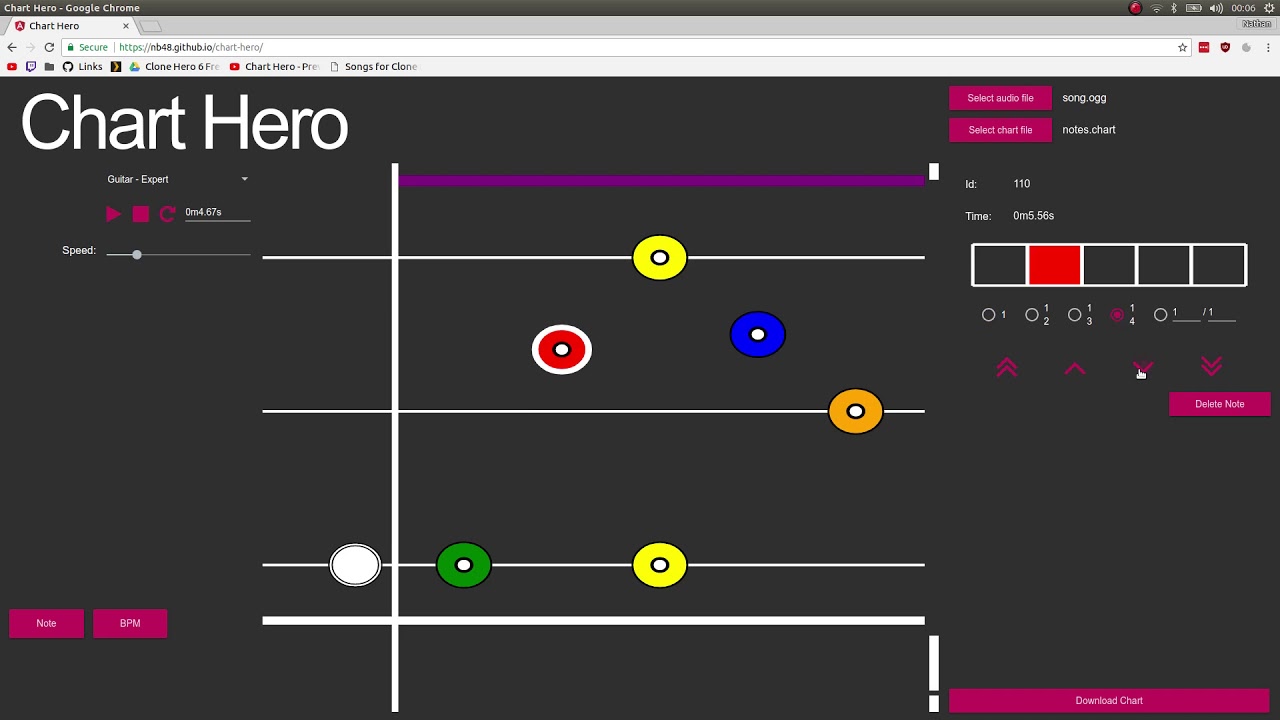Viewport: 1280px width, 720px height.
Task: Move note up one step with single-up chevron
Action: point(1075,369)
